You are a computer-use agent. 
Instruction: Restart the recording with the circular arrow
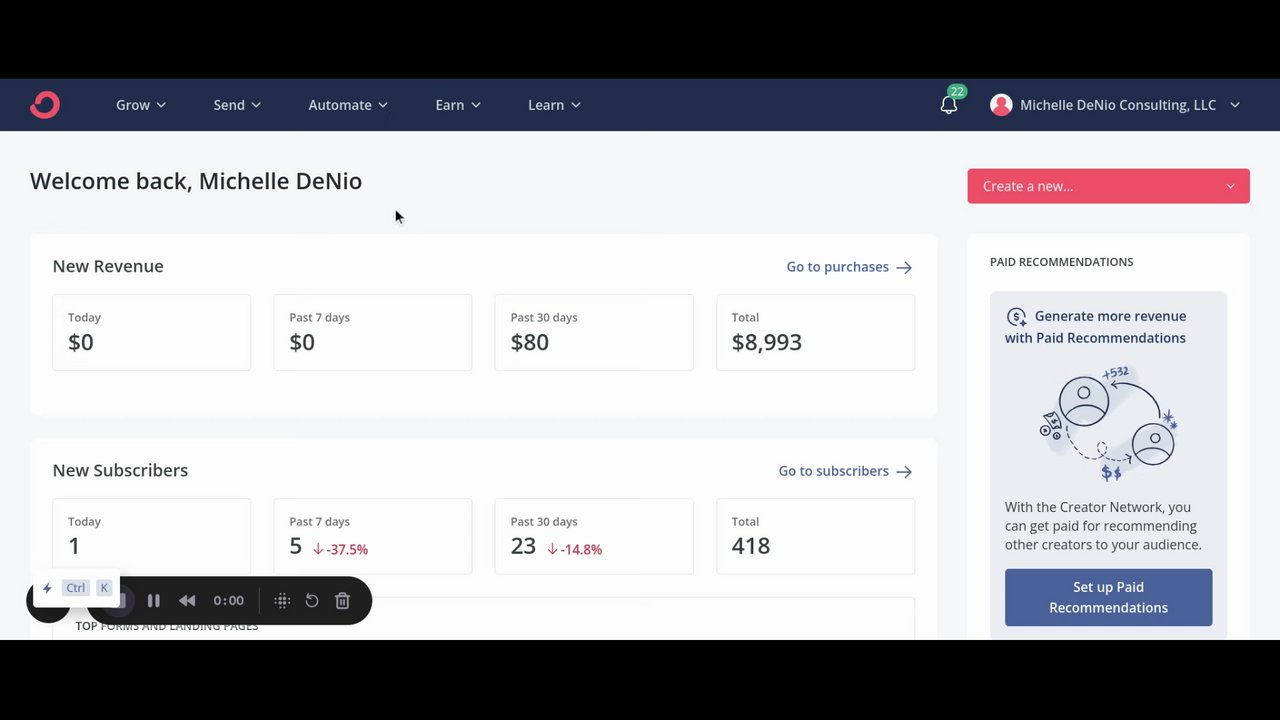pos(312,601)
